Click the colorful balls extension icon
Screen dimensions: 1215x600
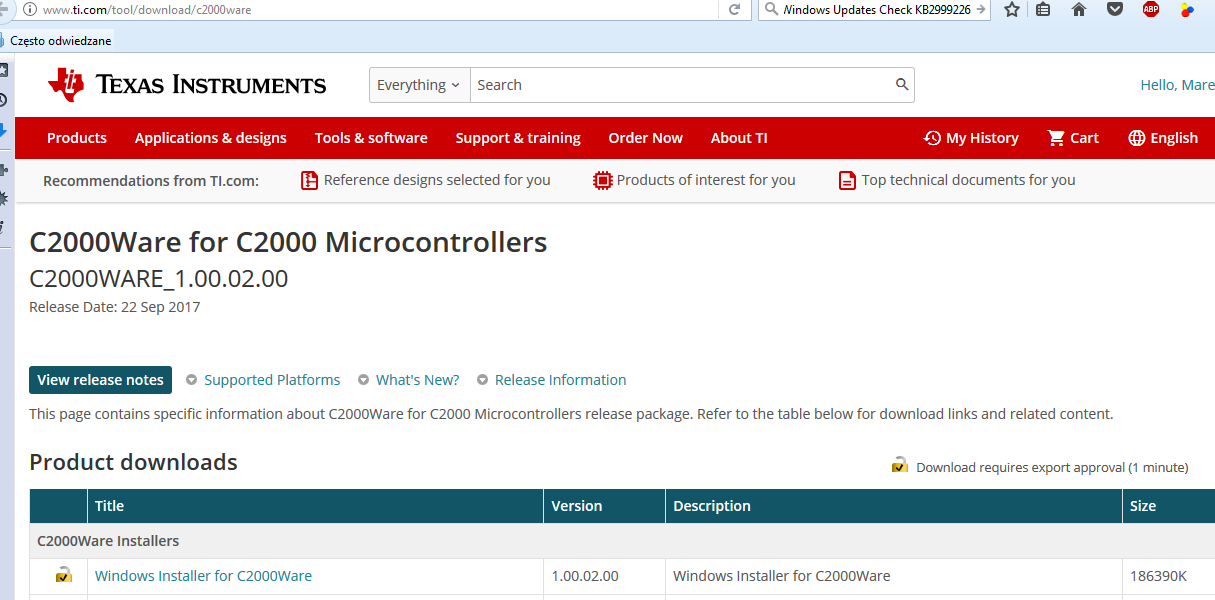pos(1186,9)
